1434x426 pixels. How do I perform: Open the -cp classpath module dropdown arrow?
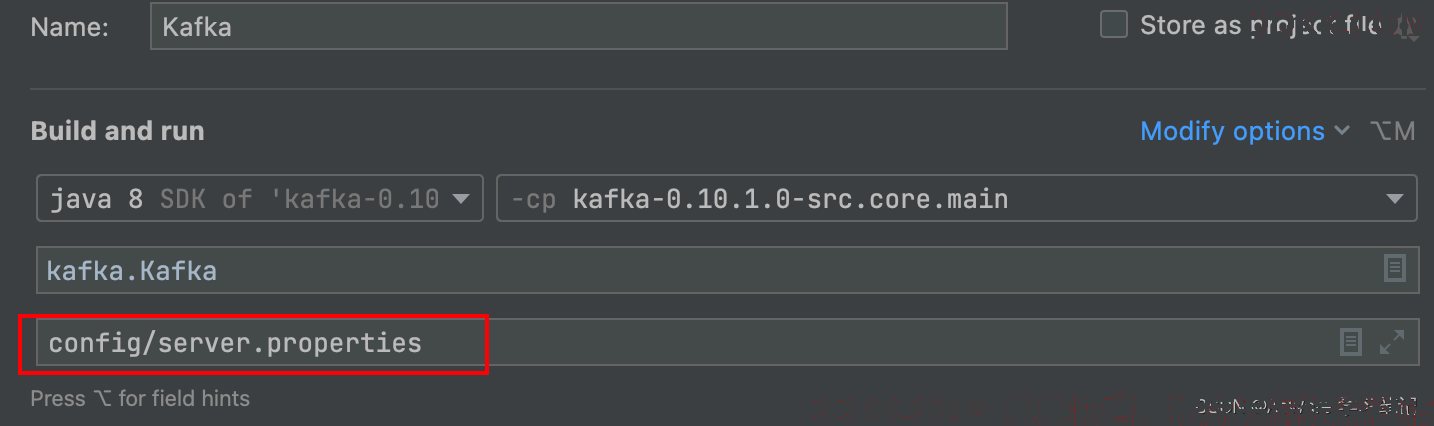pyautogui.click(x=1395, y=199)
